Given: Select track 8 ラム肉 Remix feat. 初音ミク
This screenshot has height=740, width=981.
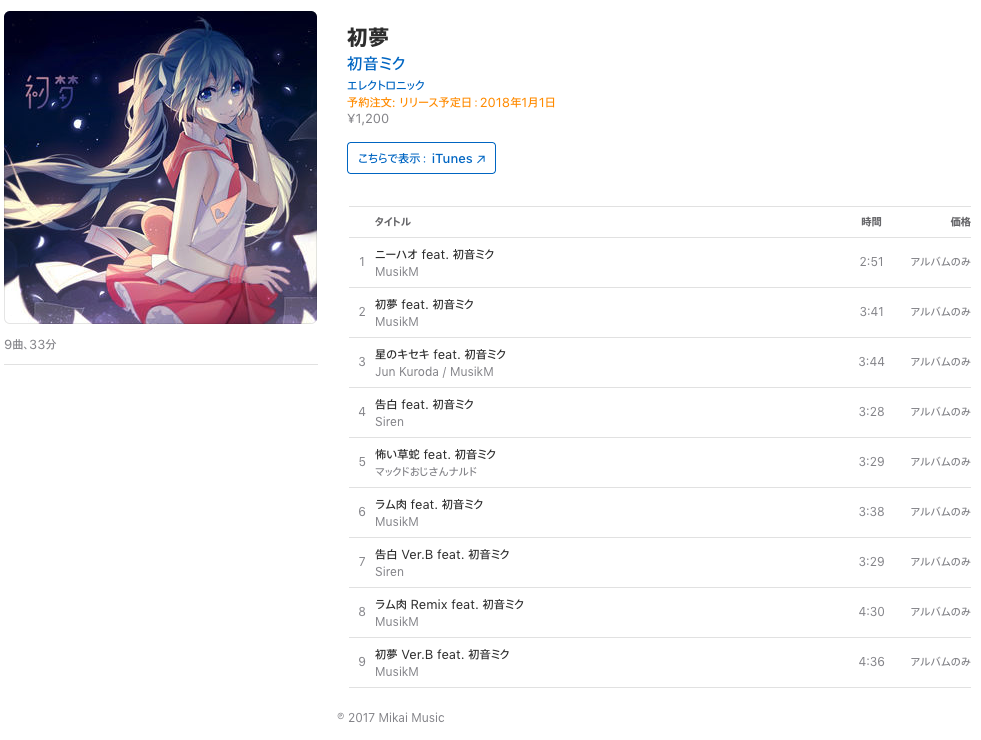Looking at the screenshot, I should tap(659, 613).
